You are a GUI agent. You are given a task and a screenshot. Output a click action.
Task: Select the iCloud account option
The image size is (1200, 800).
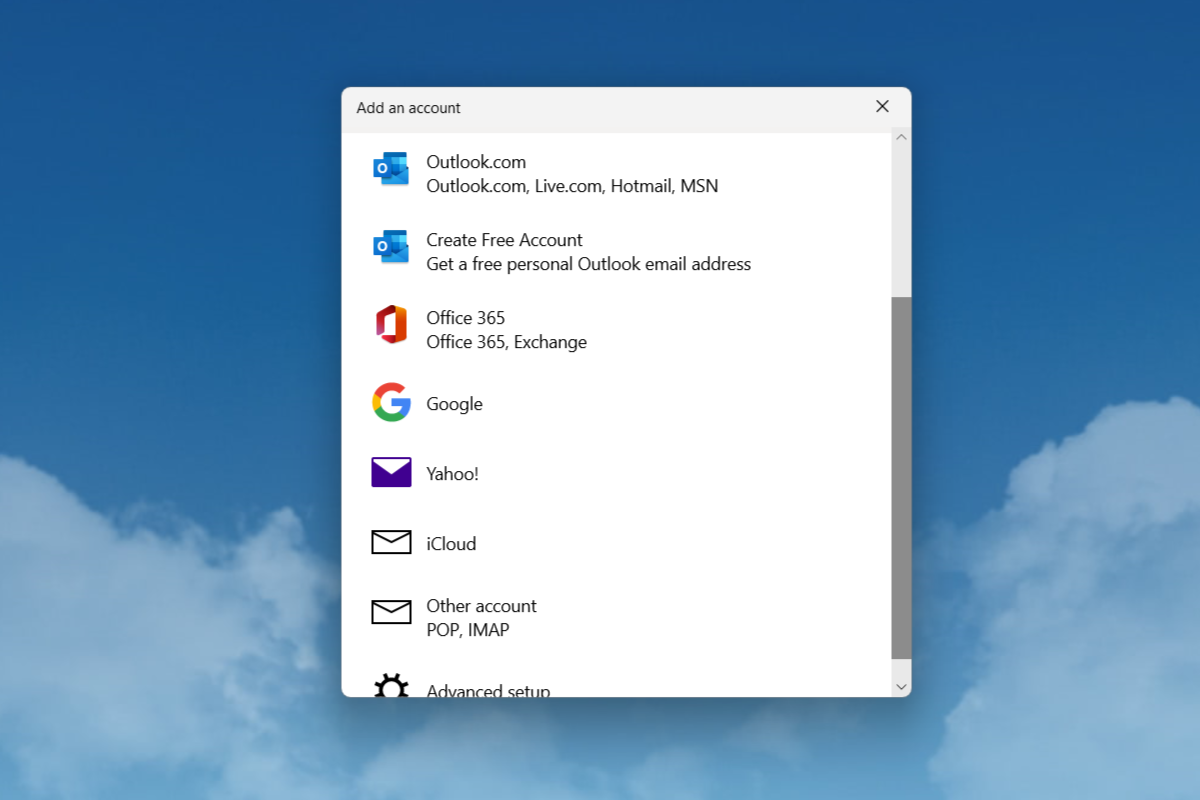point(616,544)
